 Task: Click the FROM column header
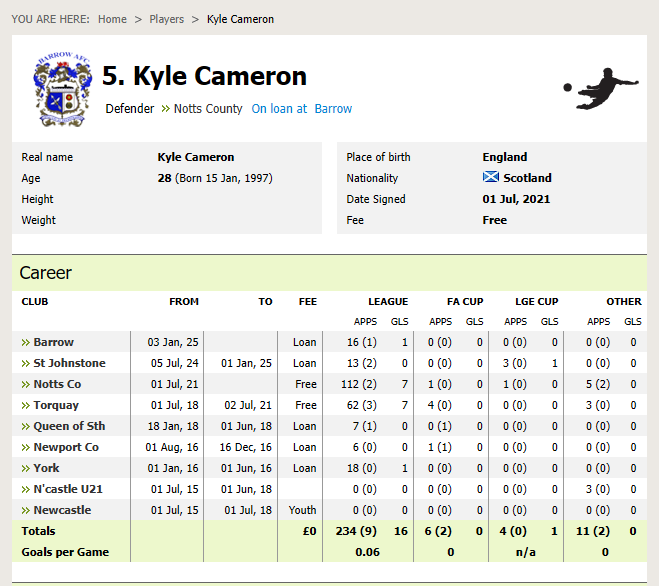tap(184, 302)
